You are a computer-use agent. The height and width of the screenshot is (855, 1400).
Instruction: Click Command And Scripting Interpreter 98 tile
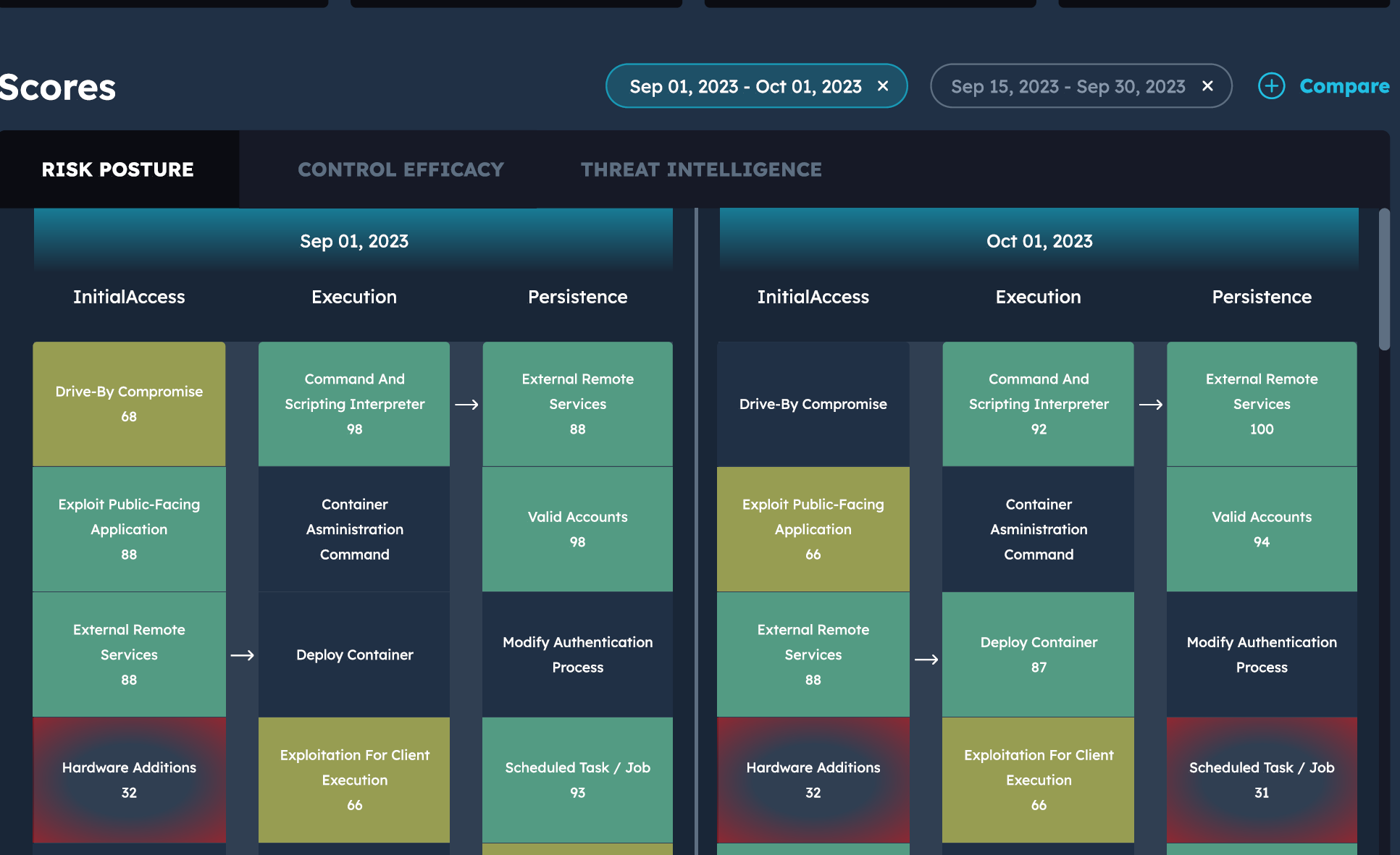coord(354,404)
